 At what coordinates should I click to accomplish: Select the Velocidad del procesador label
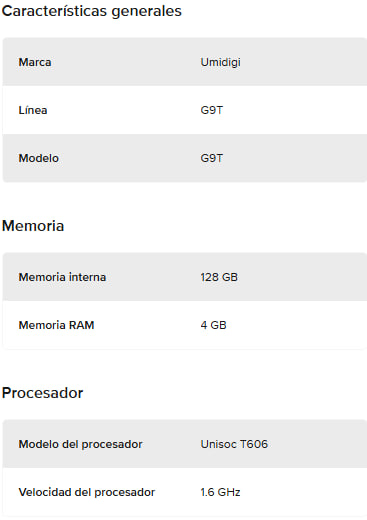(x=87, y=492)
